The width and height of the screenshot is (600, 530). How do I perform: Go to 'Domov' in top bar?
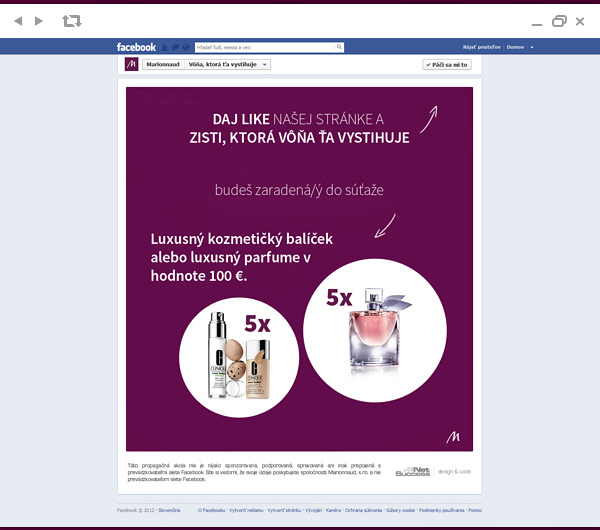(515, 47)
